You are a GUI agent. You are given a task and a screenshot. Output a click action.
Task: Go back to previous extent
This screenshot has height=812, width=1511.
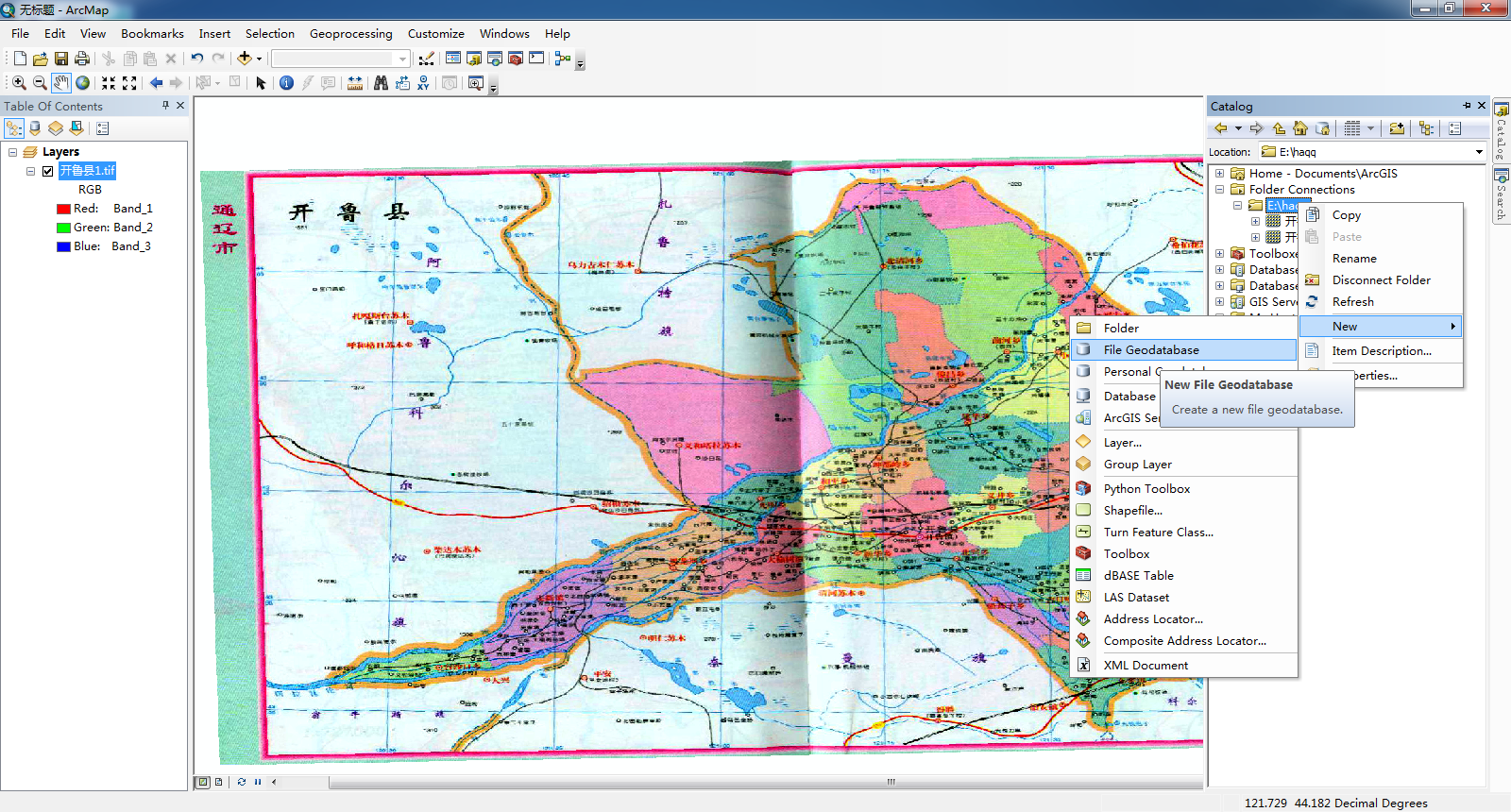point(156,83)
